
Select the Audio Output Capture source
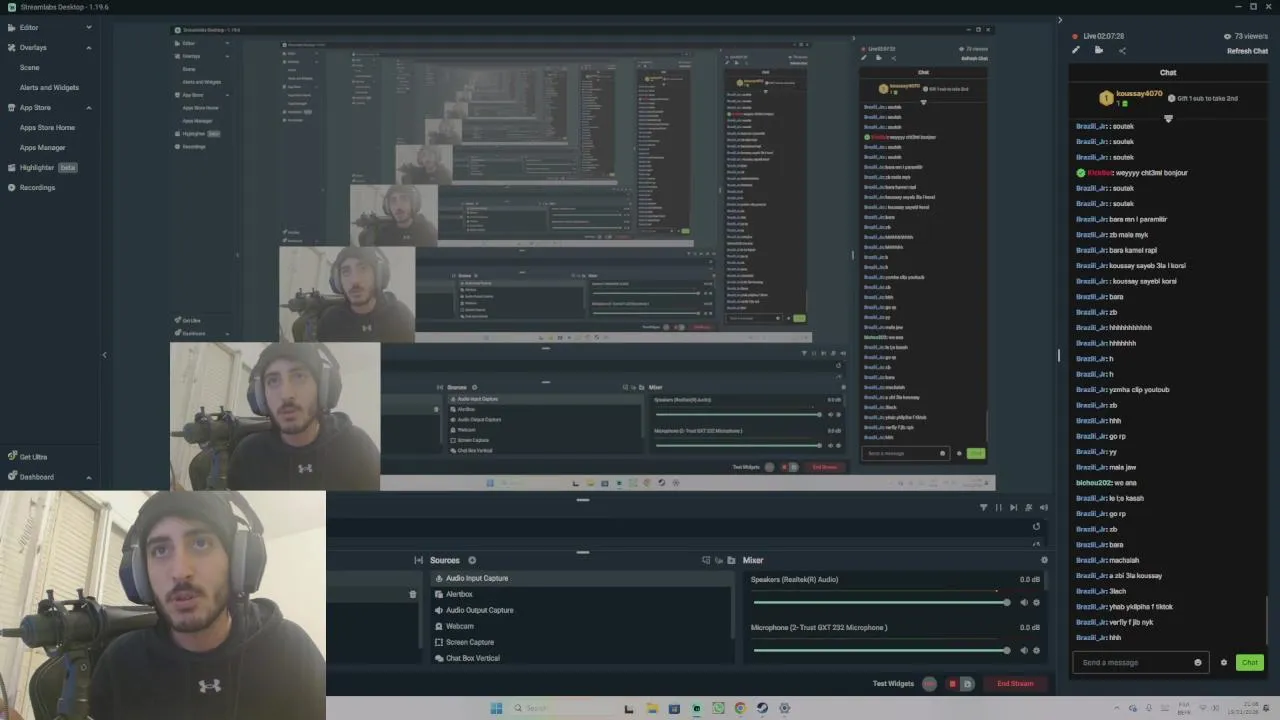click(581, 610)
